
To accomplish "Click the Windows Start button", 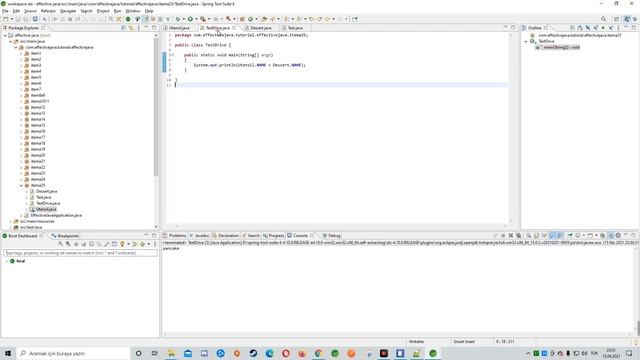I will [8, 353].
